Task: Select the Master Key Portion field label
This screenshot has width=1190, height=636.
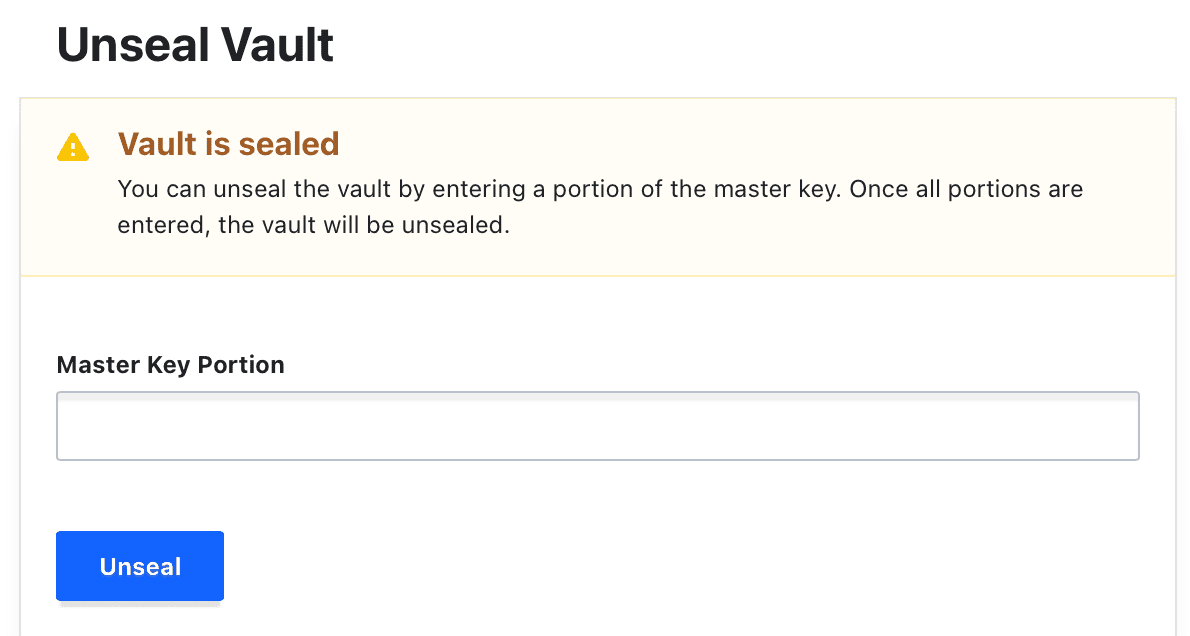Action: (170, 365)
